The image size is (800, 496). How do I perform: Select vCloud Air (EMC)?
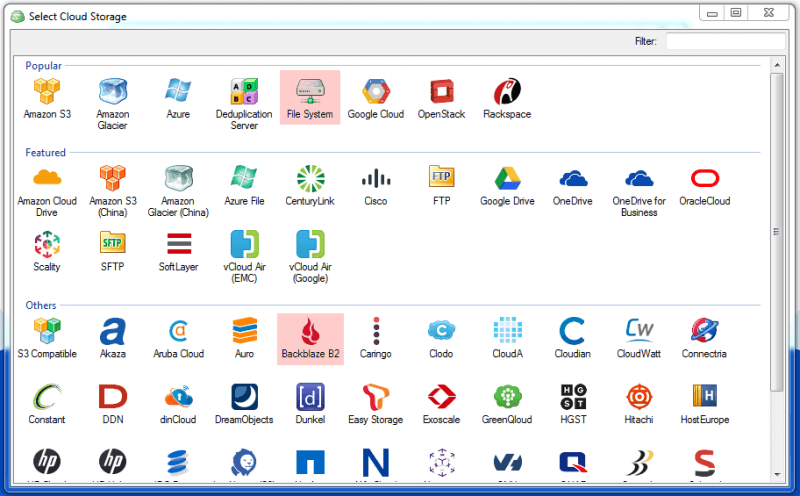[x=244, y=257]
